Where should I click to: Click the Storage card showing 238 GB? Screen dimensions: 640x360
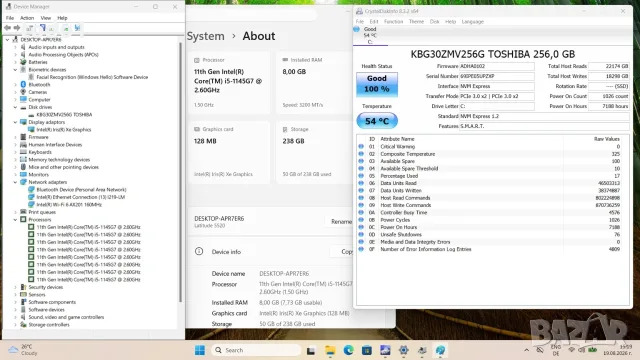pos(314,152)
